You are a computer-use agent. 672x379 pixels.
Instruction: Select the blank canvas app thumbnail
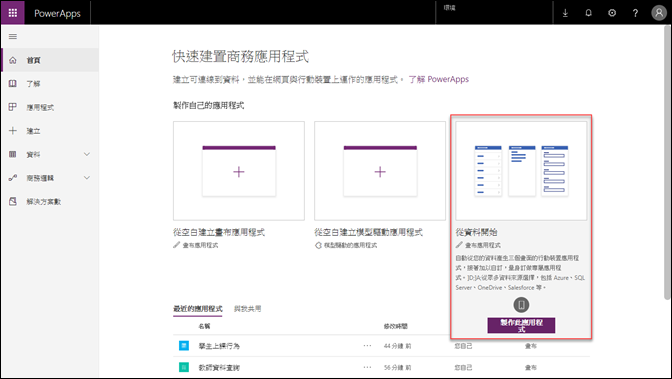point(239,171)
